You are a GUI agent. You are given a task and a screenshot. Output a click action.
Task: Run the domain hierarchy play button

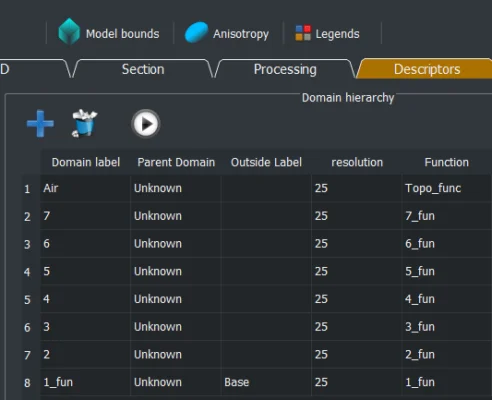[x=146, y=124]
